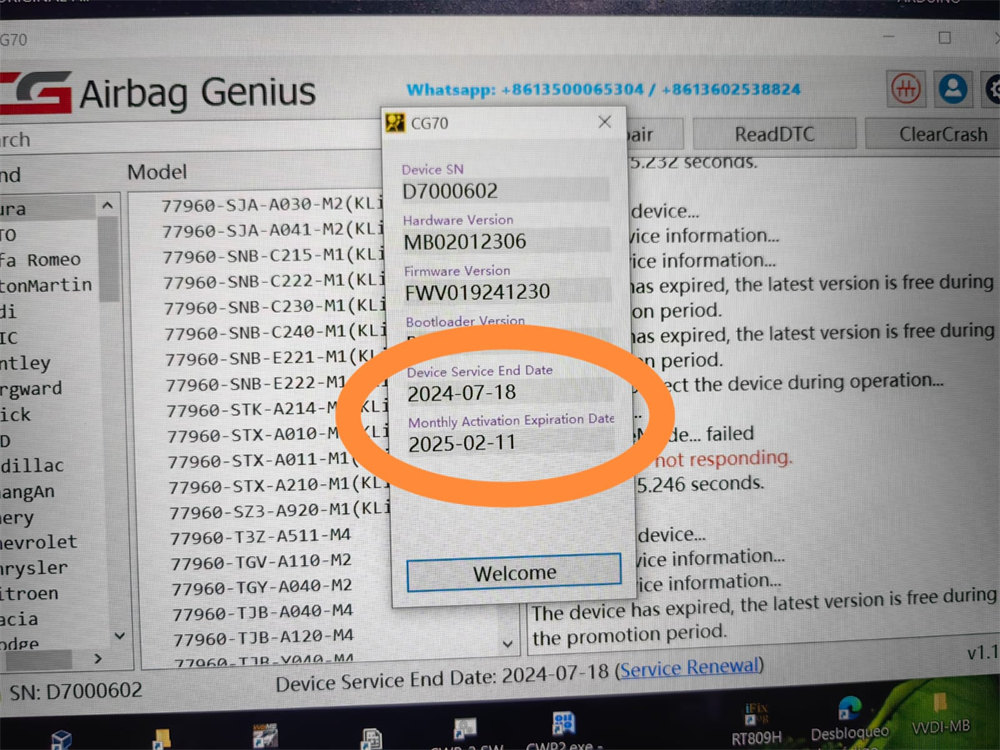Select model 77960-TGV-A110-M2
The height and width of the screenshot is (750, 1000).
coord(261,562)
